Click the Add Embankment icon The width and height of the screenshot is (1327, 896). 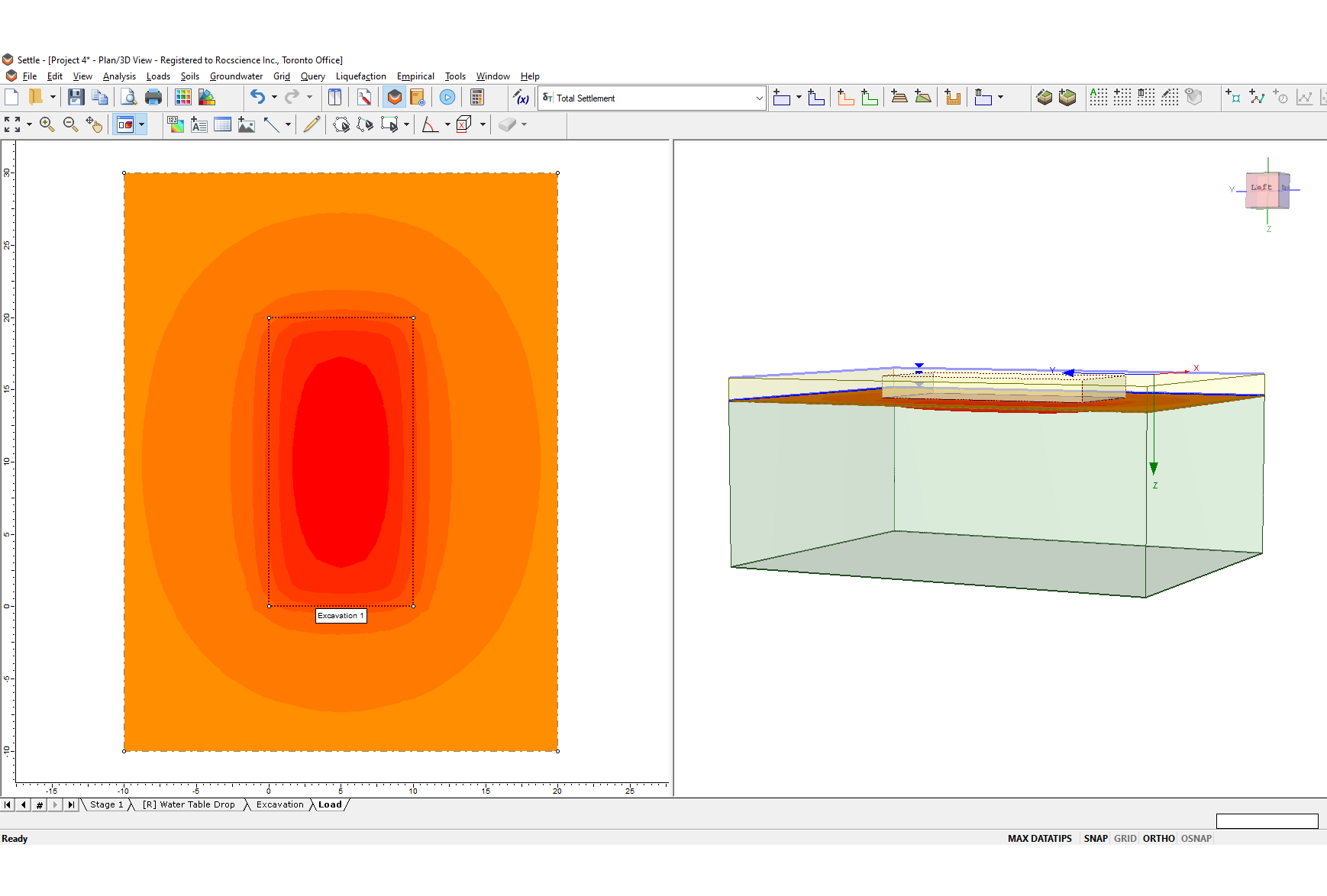899,97
